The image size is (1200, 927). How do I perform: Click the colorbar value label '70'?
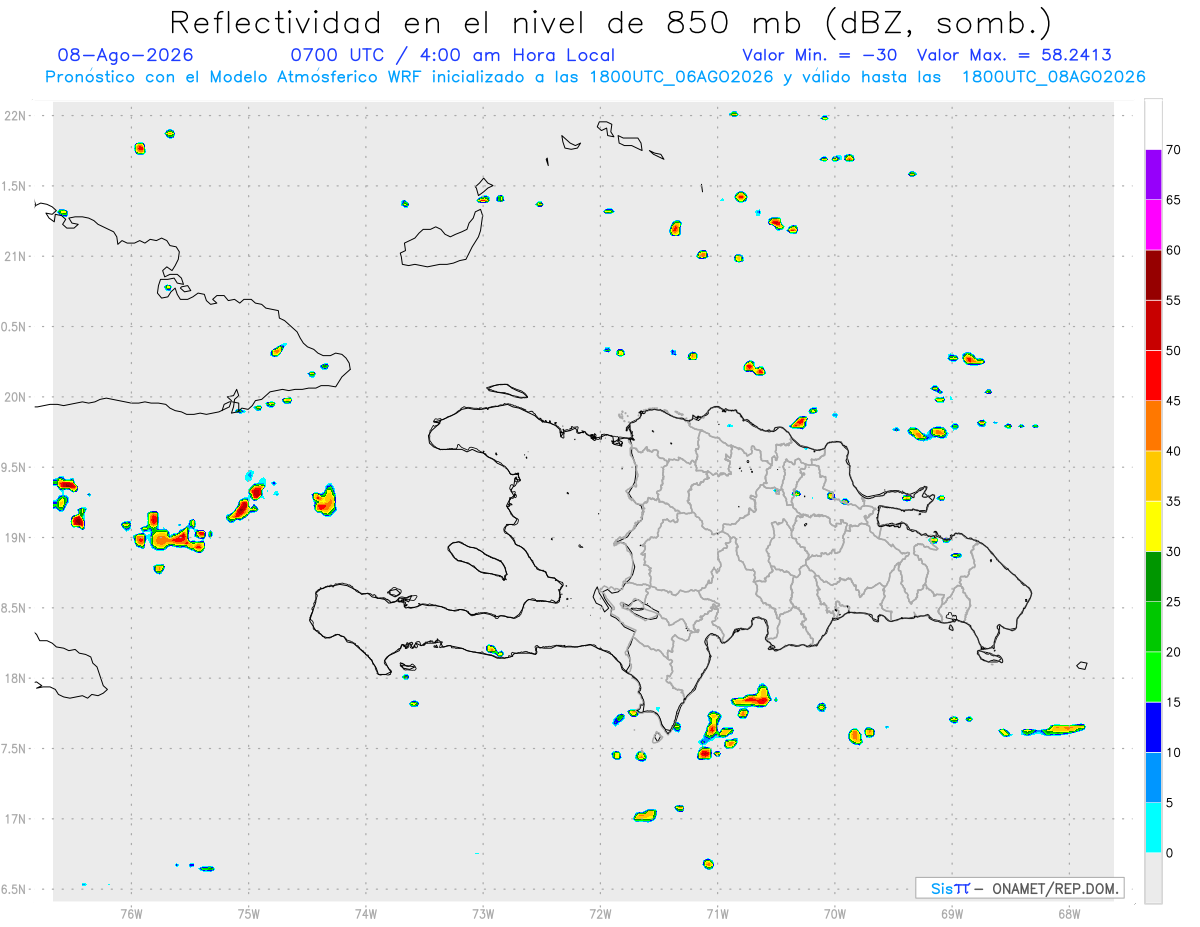tap(1173, 150)
